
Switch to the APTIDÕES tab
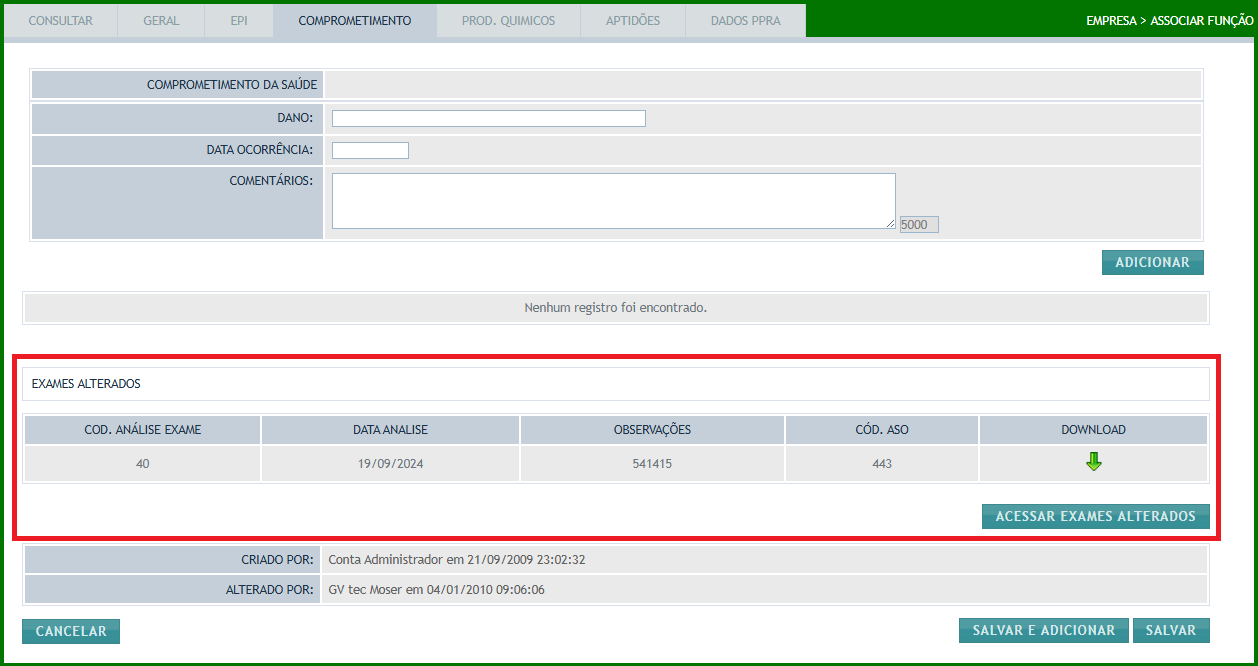click(633, 21)
